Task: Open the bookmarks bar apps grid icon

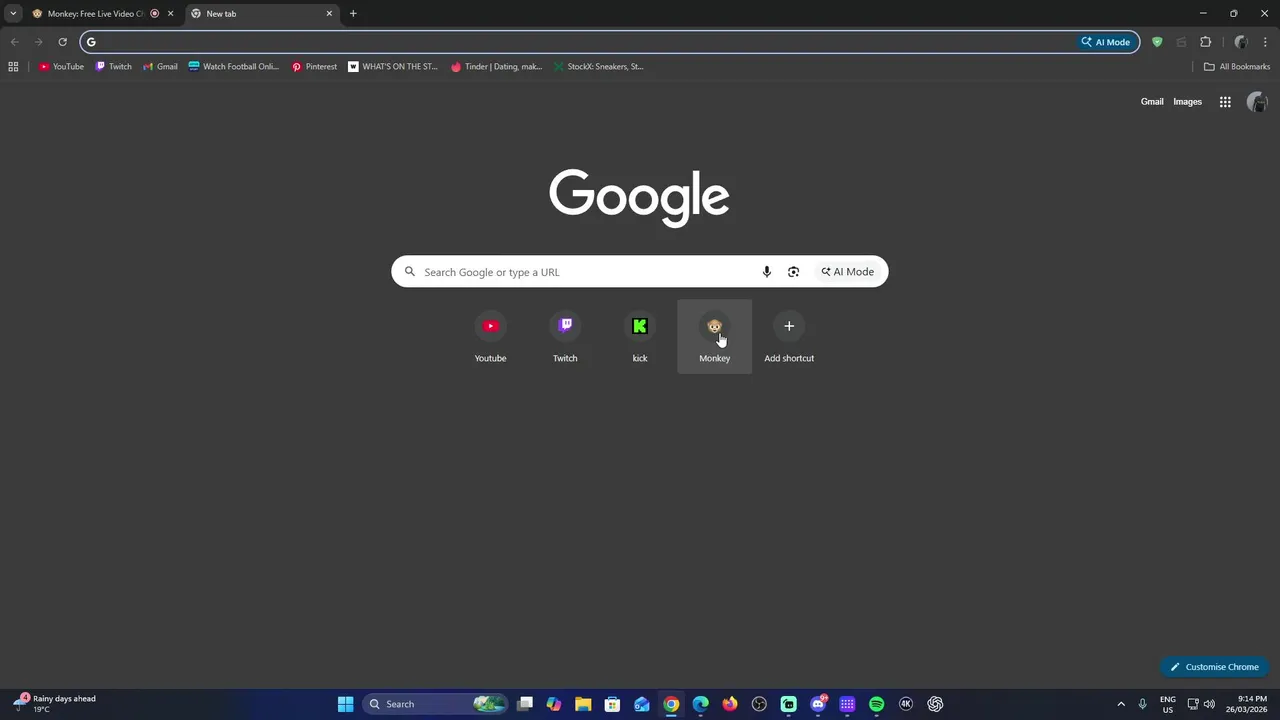Action: (x=13, y=67)
